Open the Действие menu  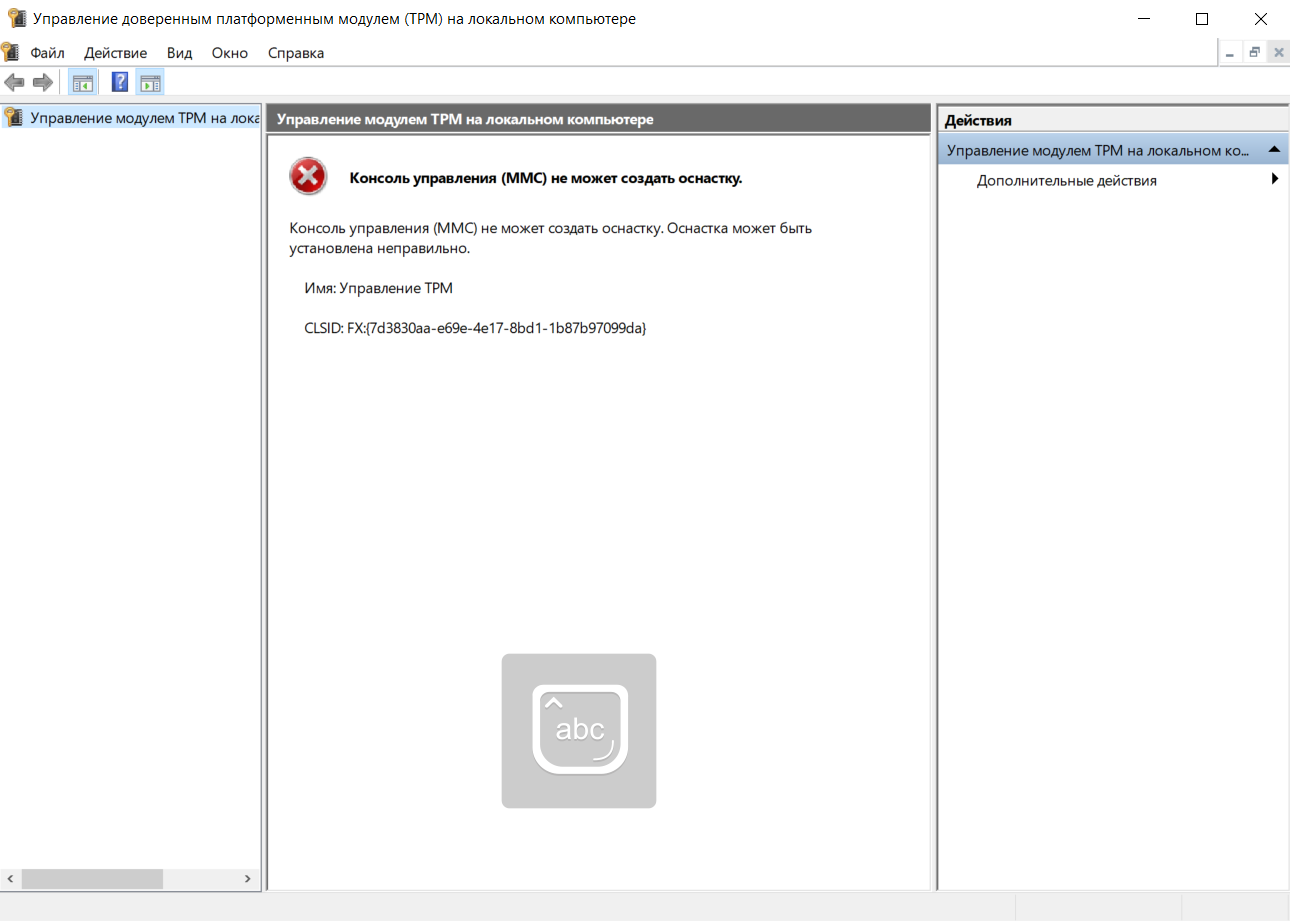tap(116, 53)
